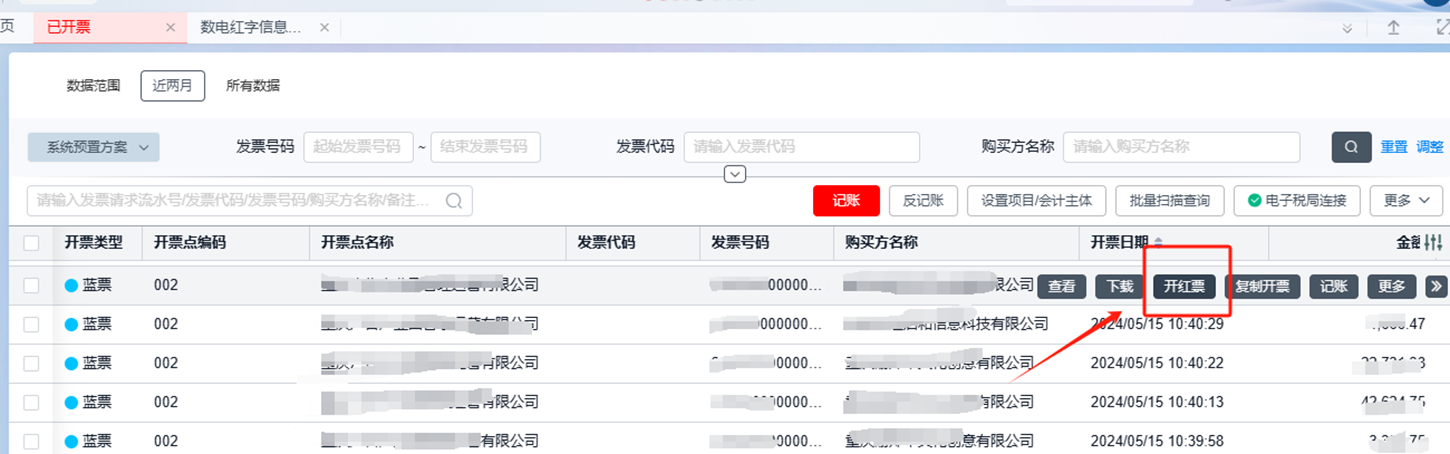Screen dimensions: 1450x454
Task: Click the 开红票 button in the first row
Action: [1184, 286]
